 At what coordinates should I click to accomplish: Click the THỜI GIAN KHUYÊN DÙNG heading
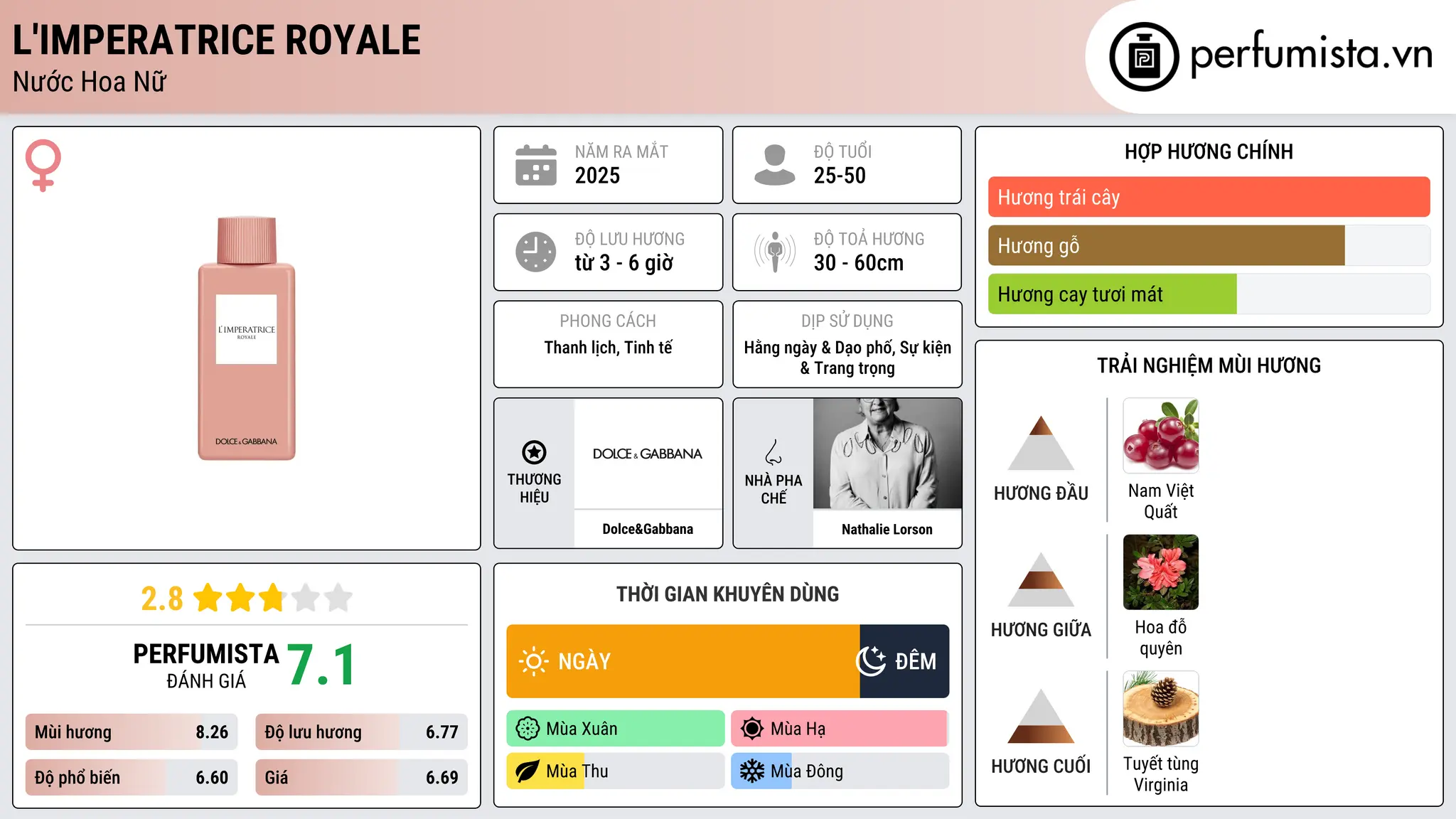727,594
